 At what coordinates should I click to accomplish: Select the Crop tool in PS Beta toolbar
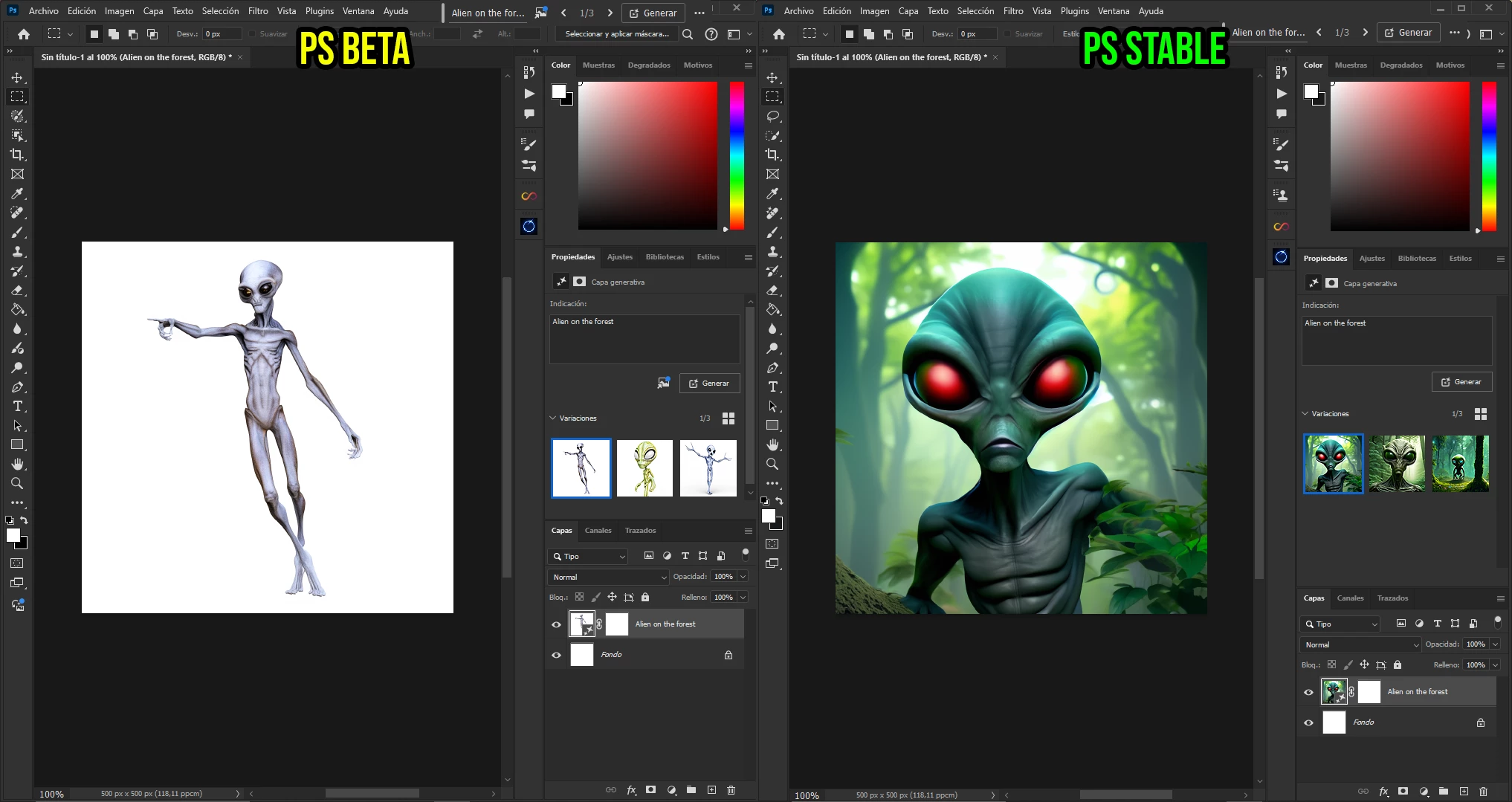(x=17, y=155)
